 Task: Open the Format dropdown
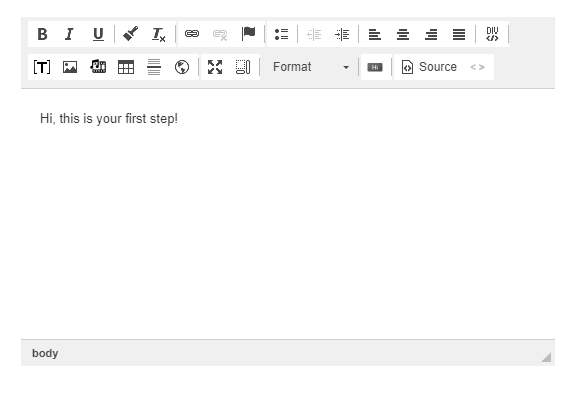(x=310, y=67)
